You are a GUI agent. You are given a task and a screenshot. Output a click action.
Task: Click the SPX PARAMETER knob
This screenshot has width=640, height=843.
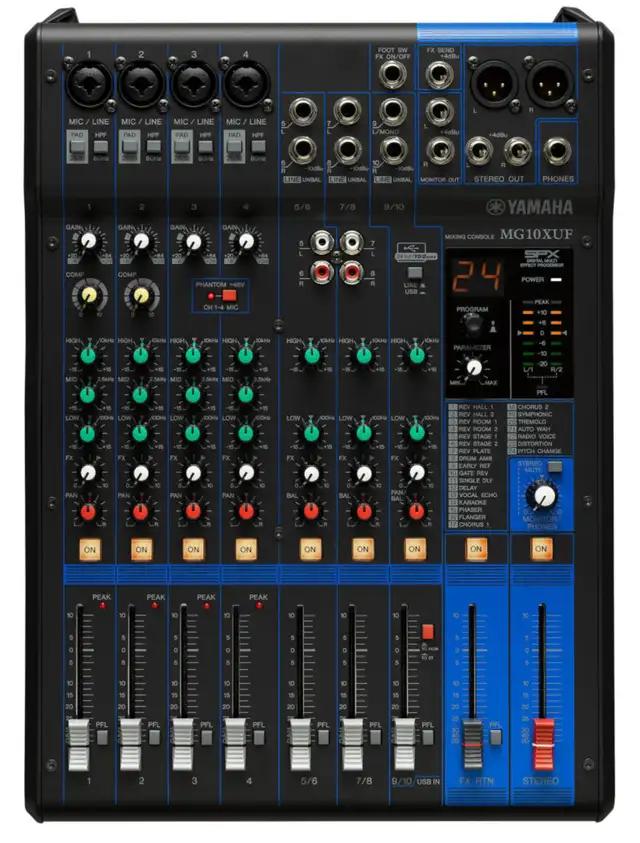click(x=474, y=367)
